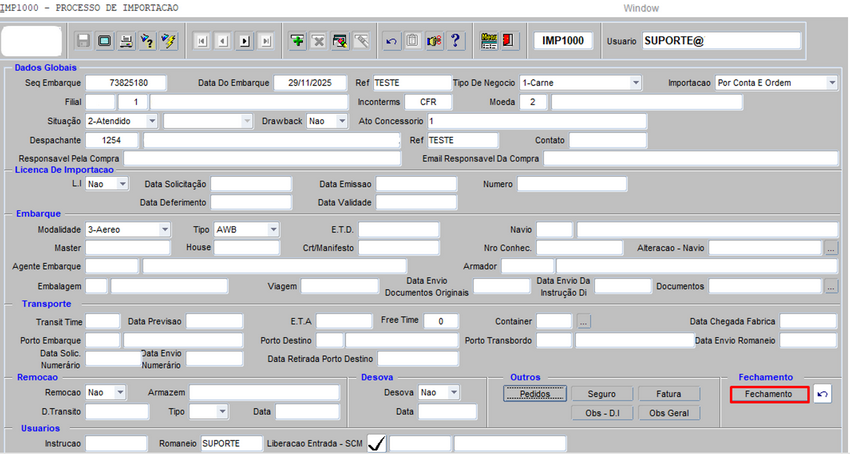Open the Obs Geral button
This screenshot has height=454, width=850.
[668, 413]
